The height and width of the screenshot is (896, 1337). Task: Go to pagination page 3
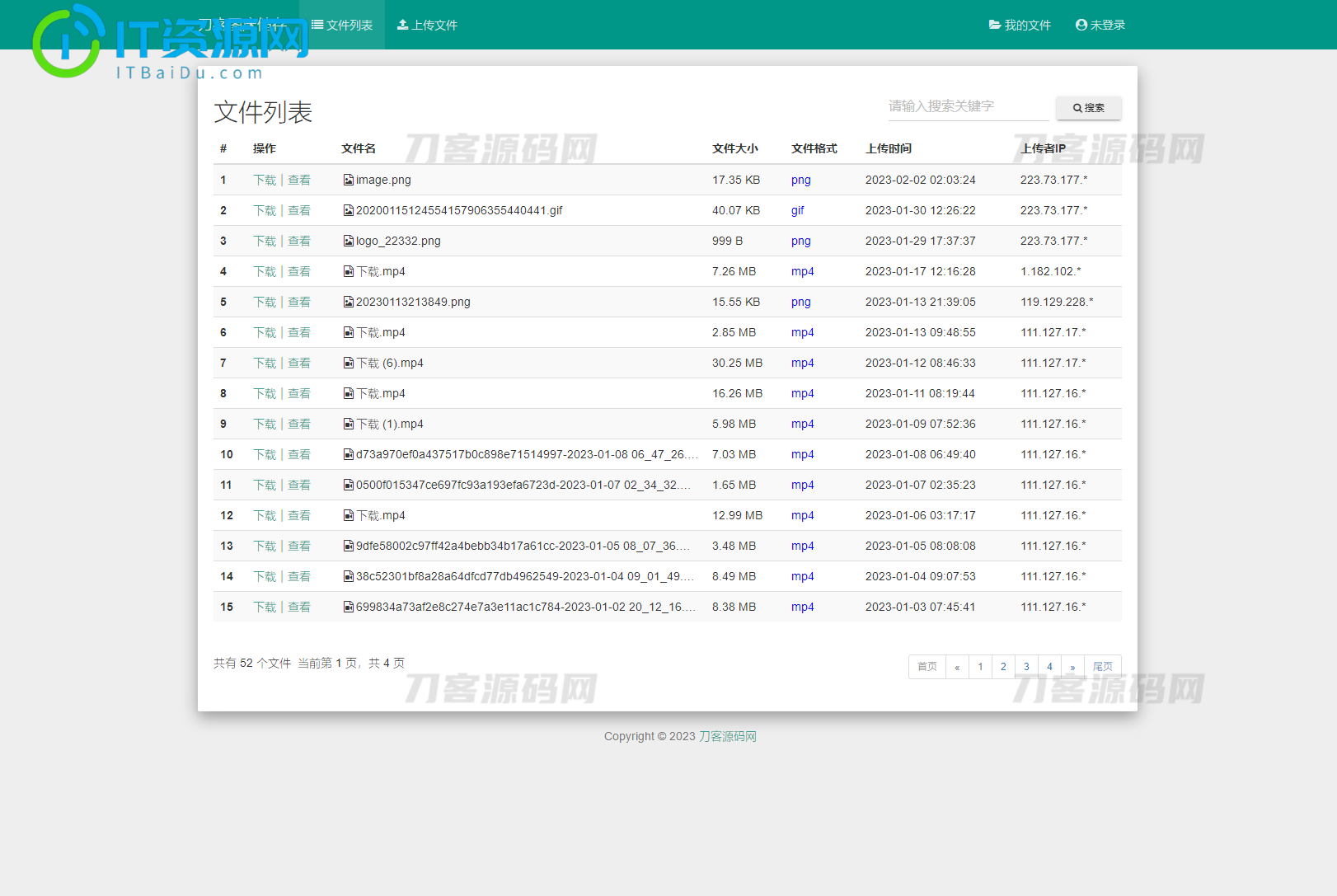1026,667
